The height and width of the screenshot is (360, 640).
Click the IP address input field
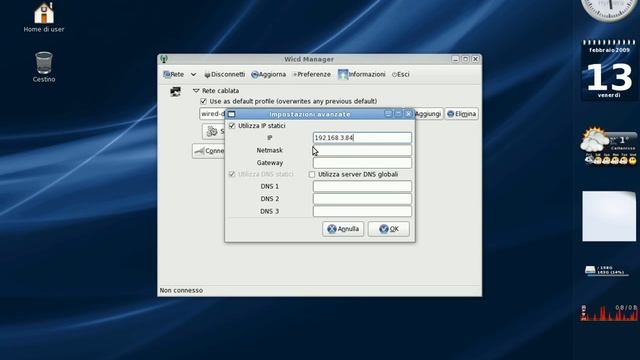point(362,138)
